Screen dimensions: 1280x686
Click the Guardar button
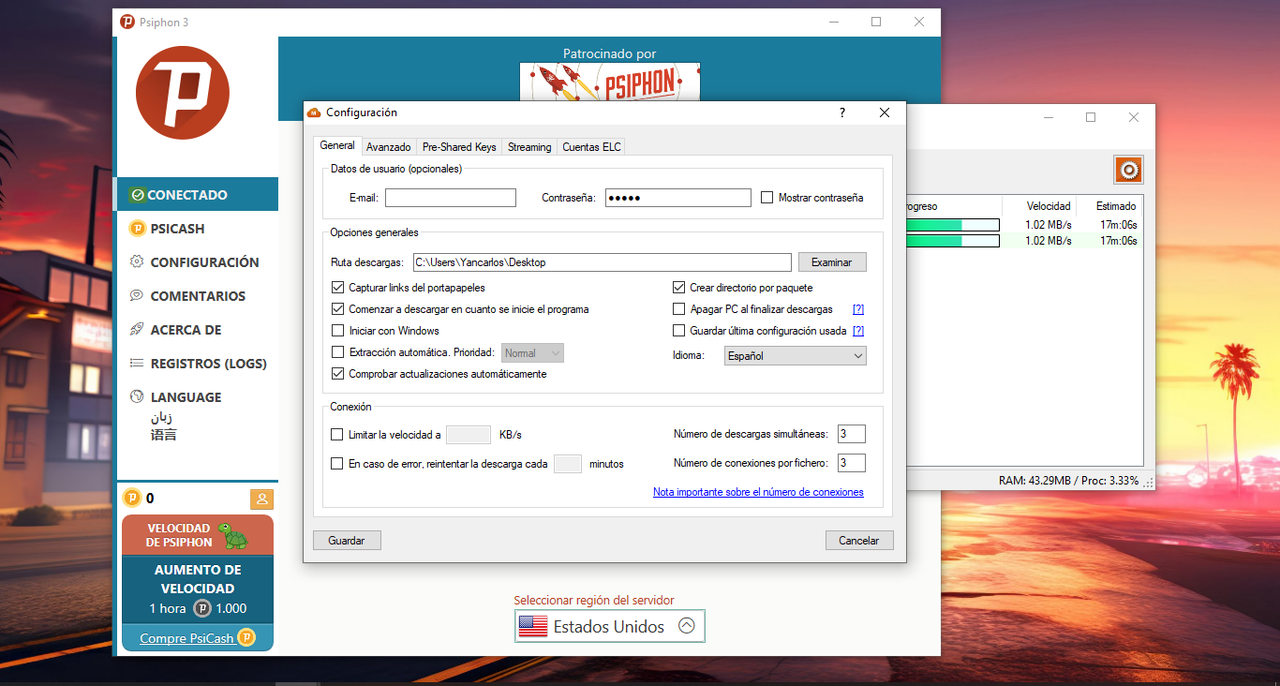pos(347,540)
